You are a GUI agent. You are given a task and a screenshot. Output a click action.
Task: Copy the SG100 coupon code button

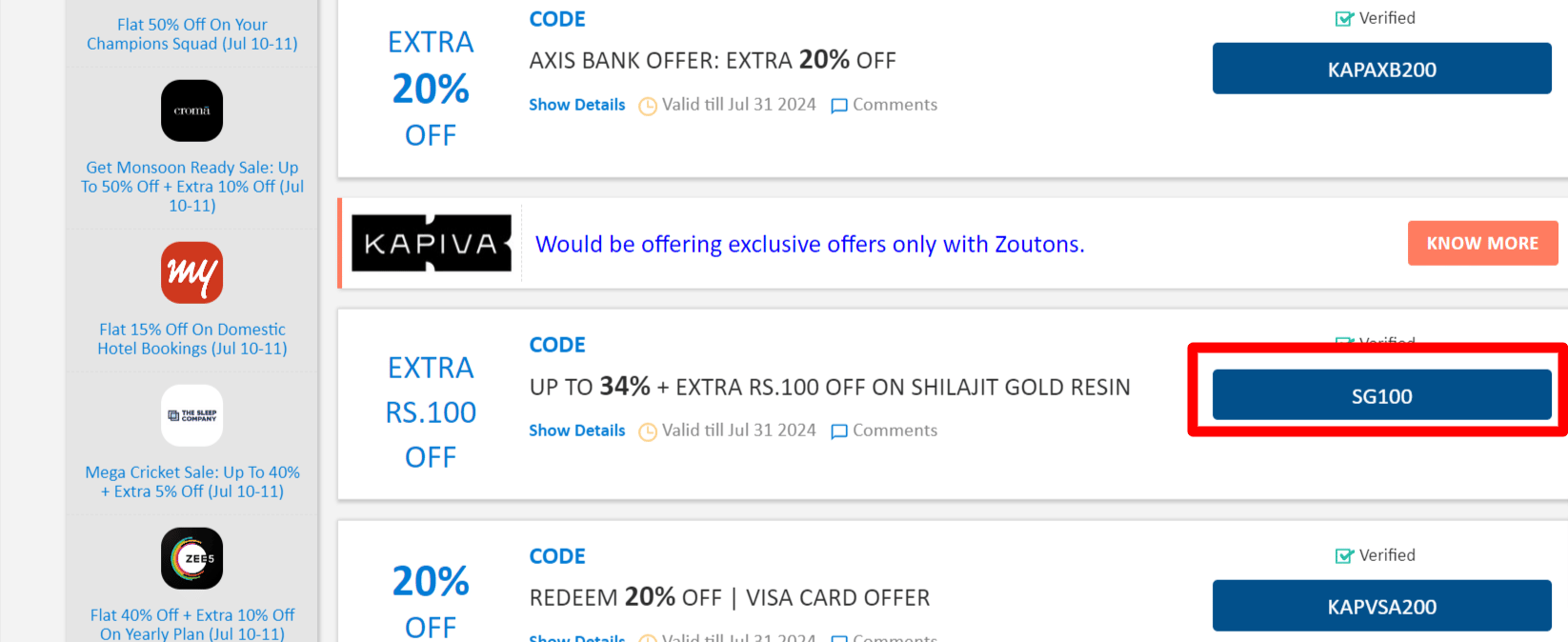1381,395
